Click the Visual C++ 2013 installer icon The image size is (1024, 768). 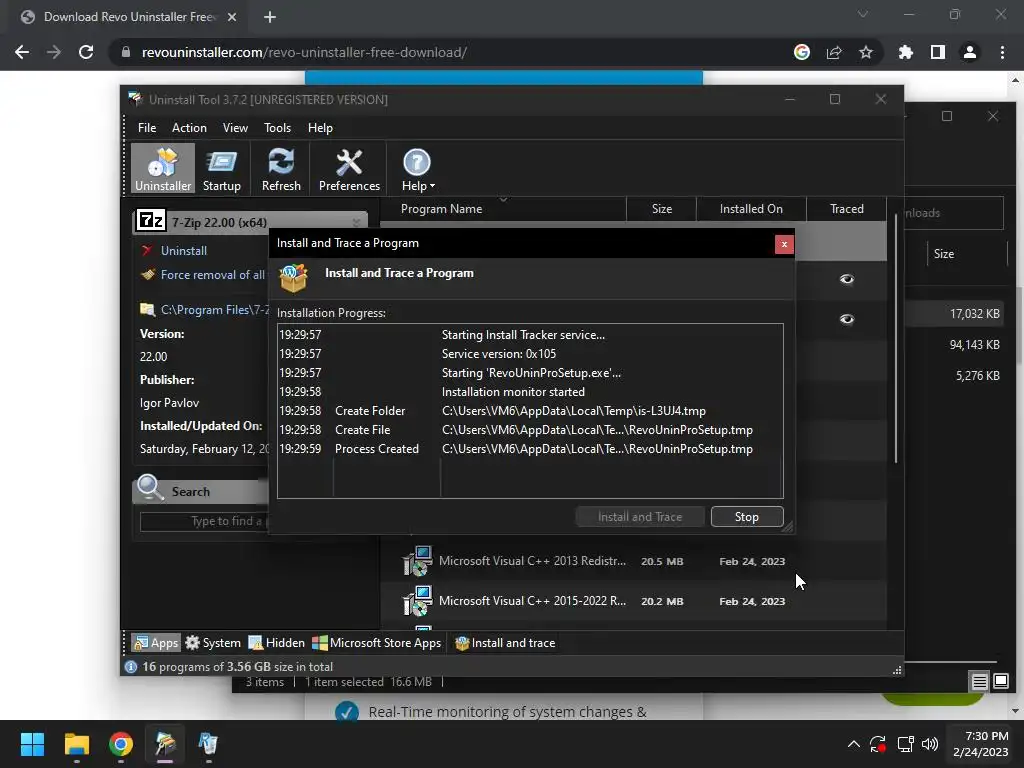(x=417, y=561)
